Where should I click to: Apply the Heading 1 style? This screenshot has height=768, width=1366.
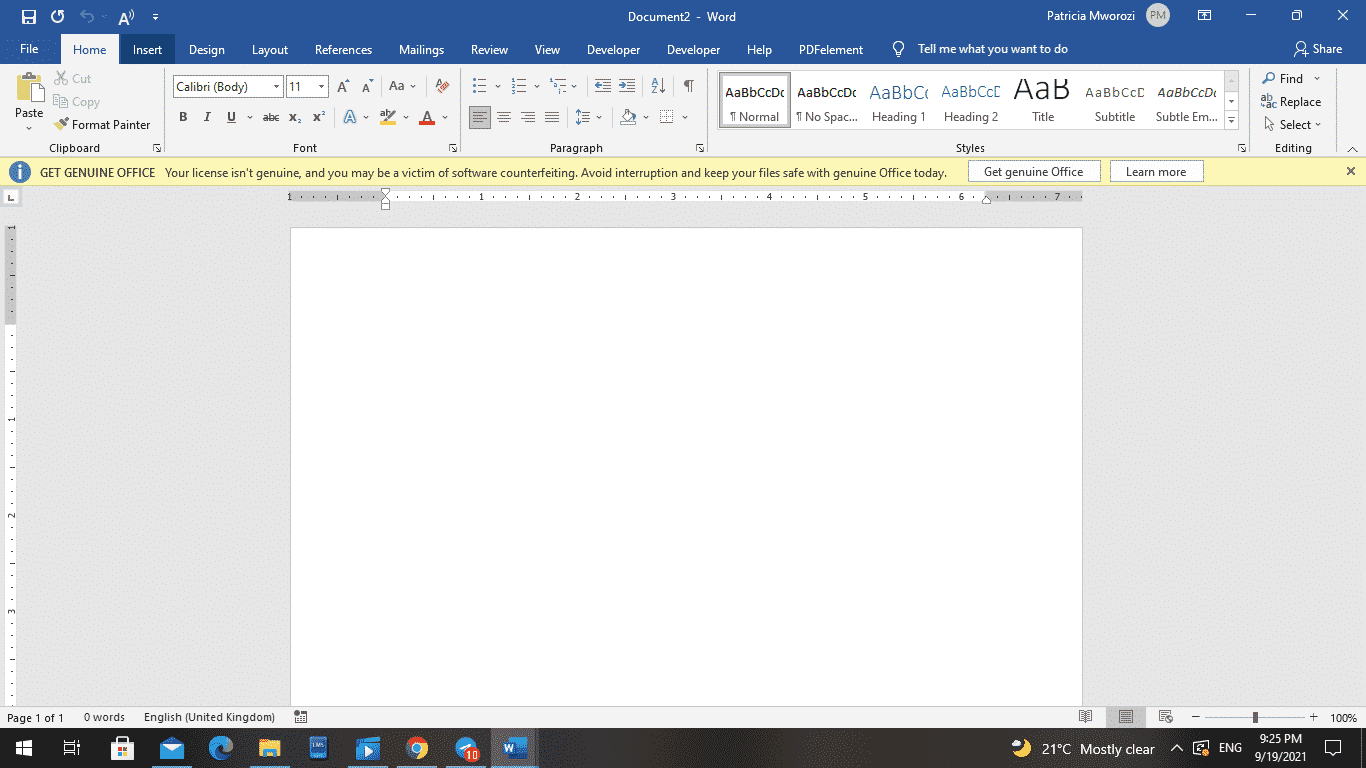(898, 102)
